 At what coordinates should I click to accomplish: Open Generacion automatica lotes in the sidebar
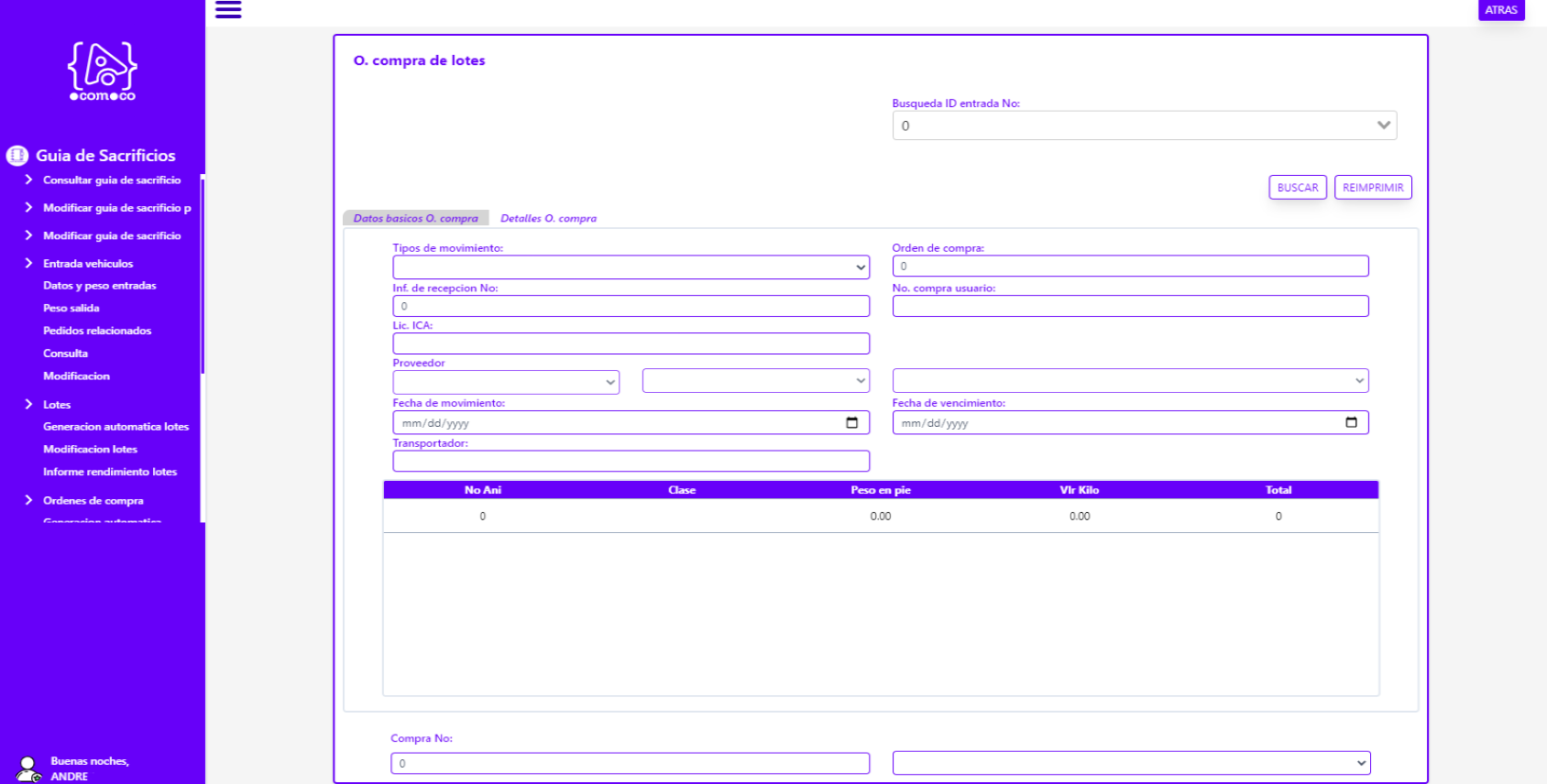point(115,427)
